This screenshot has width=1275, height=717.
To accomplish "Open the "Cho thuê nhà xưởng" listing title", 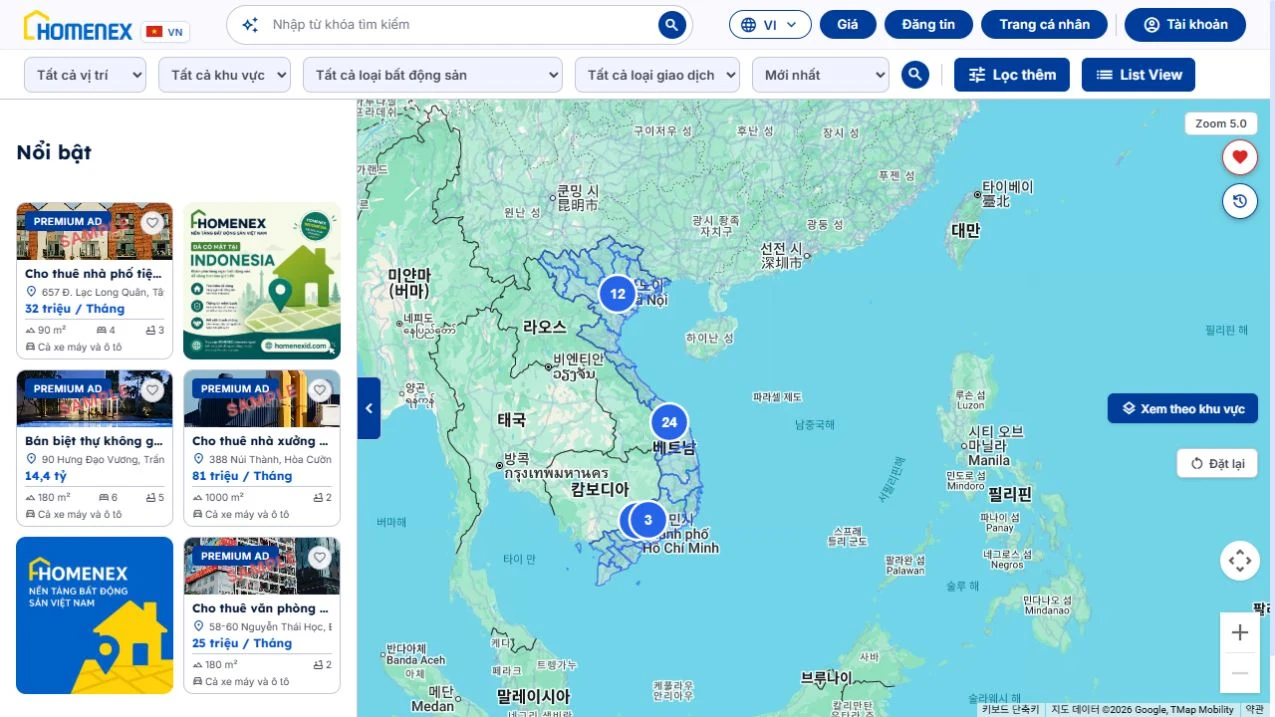I will click(x=260, y=441).
